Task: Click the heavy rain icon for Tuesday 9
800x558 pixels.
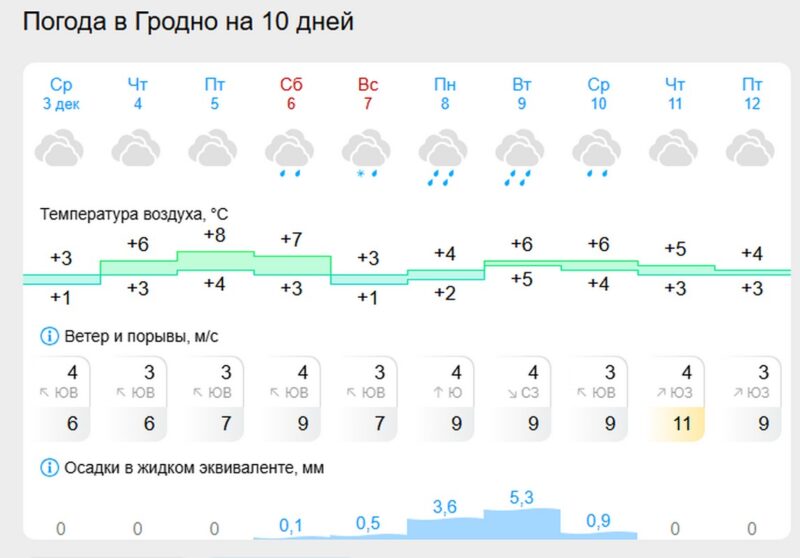Action: [521, 158]
